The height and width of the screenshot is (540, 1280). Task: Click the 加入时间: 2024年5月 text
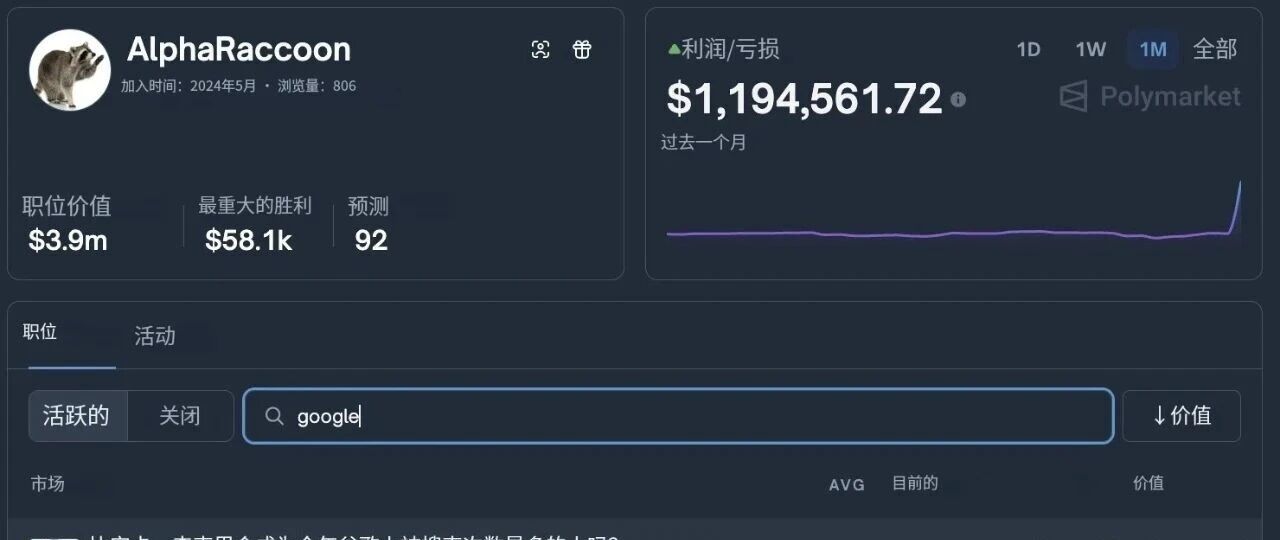190,86
